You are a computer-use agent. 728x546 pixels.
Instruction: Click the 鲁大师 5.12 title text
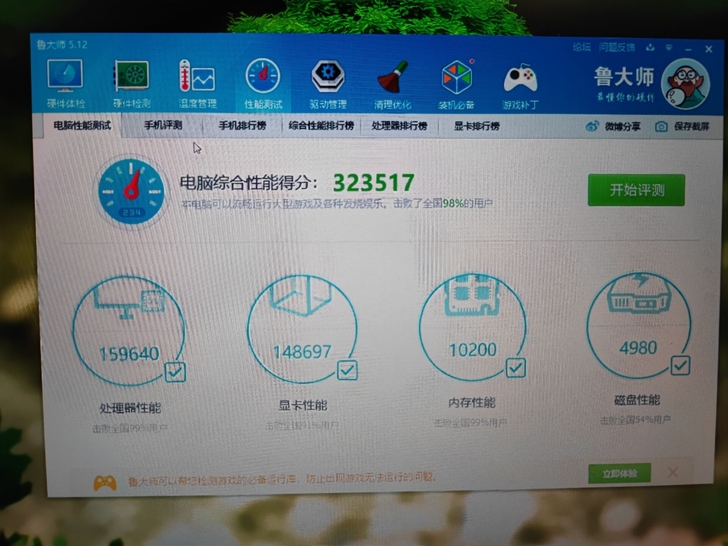tap(62, 45)
